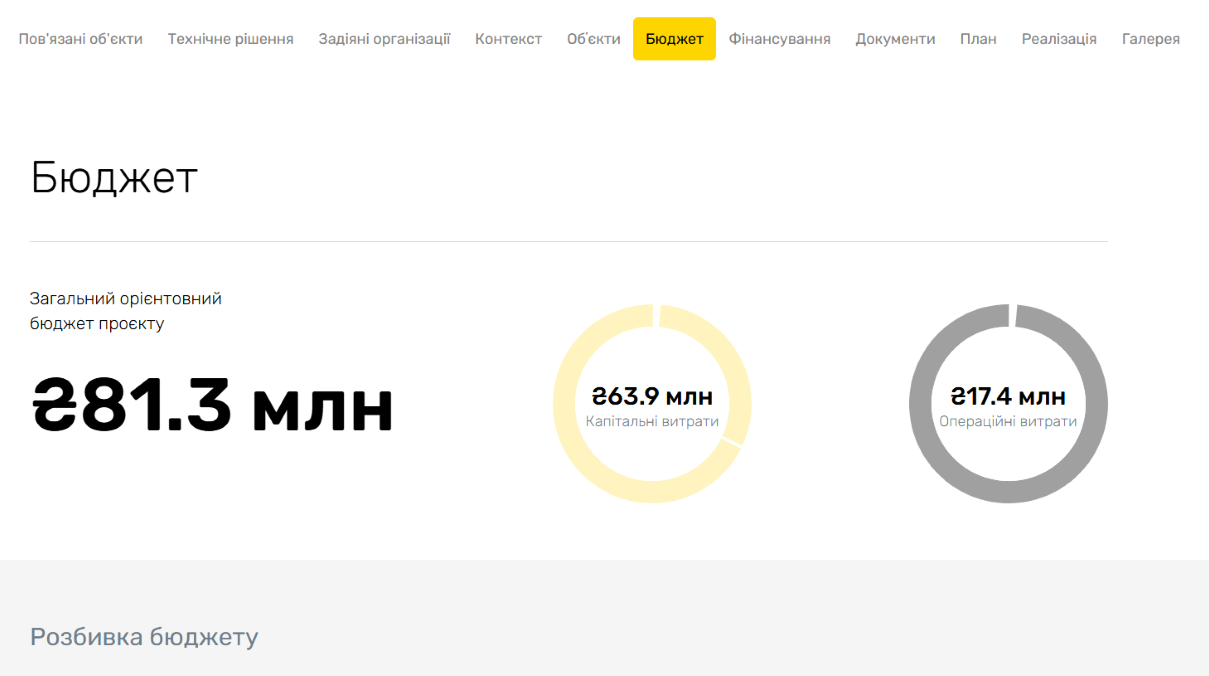Click the highlighted Бюджет tab
Image resolution: width=1209 pixels, height=676 pixels.
pyautogui.click(x=674, y=39)
